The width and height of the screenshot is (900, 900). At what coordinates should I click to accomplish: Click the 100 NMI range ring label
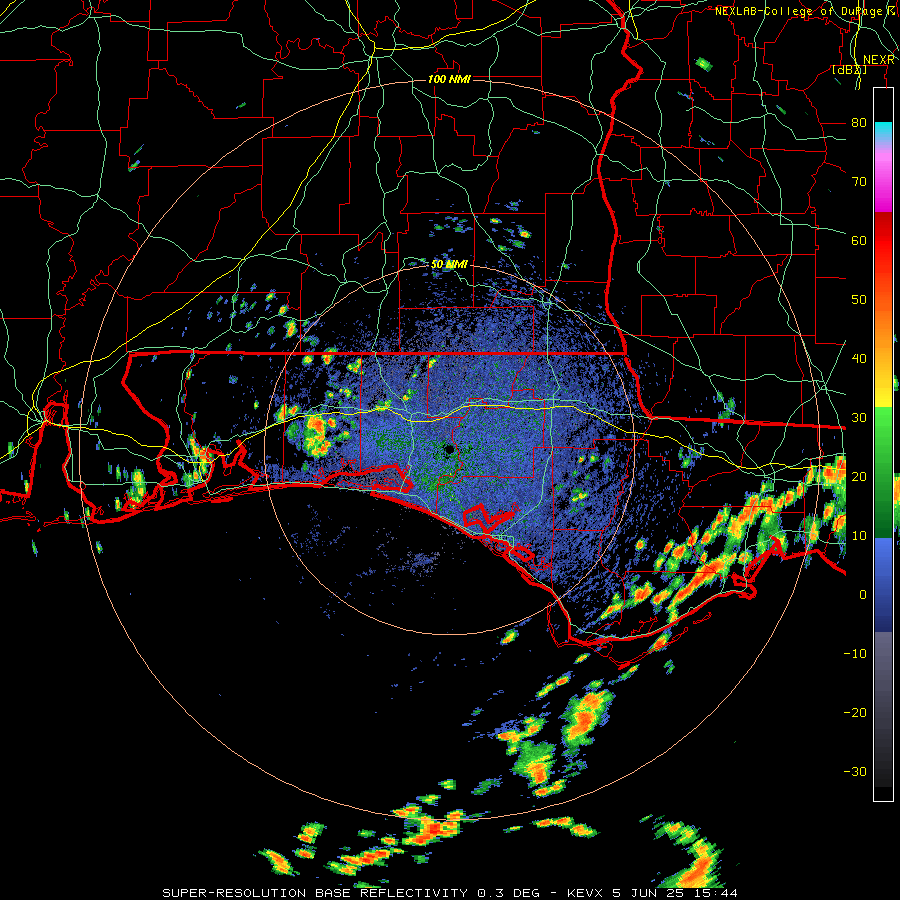coord(449,79)
